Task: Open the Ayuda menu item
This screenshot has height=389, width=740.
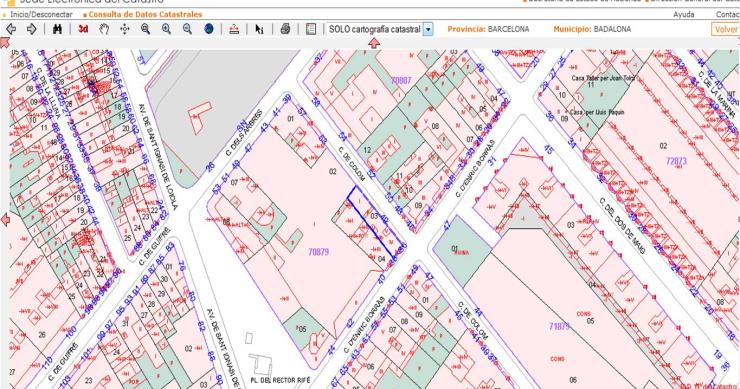Action: coord(684,15)
